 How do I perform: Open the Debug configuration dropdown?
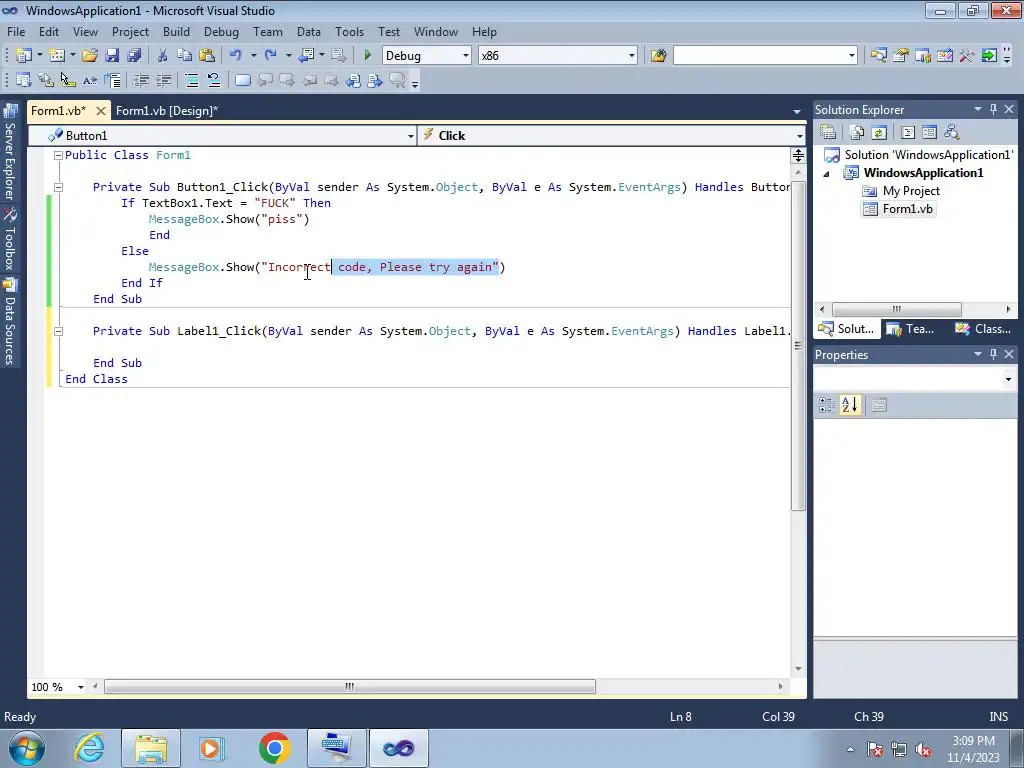[x=466, y=56]
